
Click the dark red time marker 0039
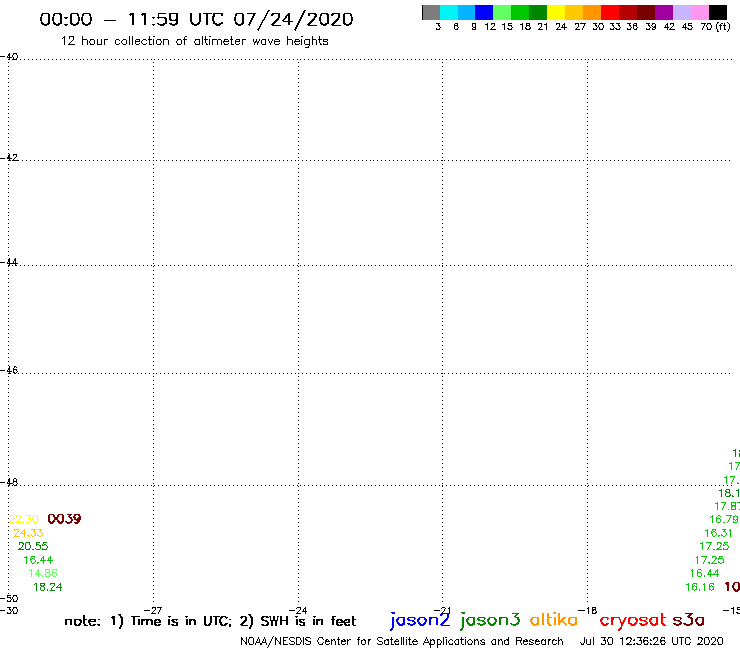(65, 519)
